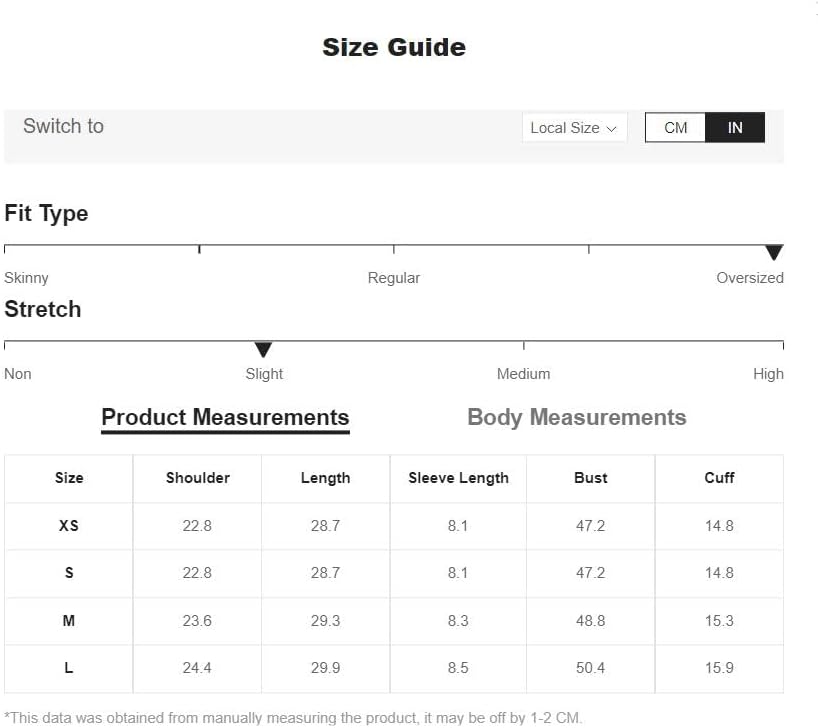This screenshot has width=818, height=728.
Task: Click the Cuff column header
Action: tap(719, 478)
